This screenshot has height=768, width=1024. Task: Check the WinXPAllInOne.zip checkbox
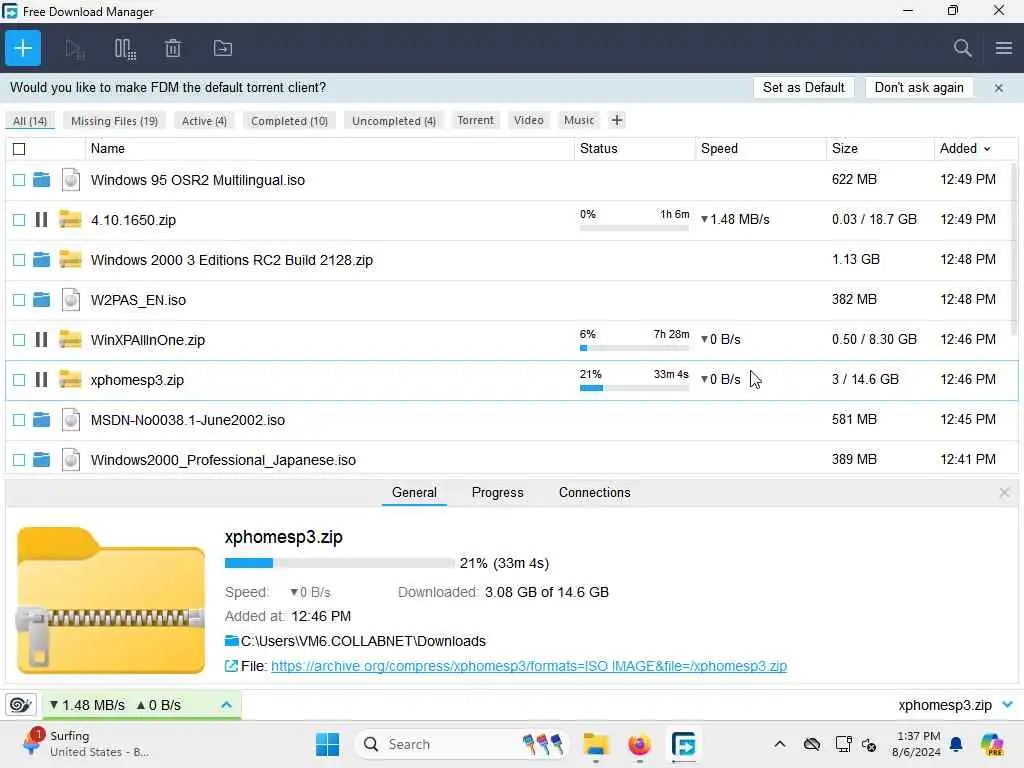19,340
